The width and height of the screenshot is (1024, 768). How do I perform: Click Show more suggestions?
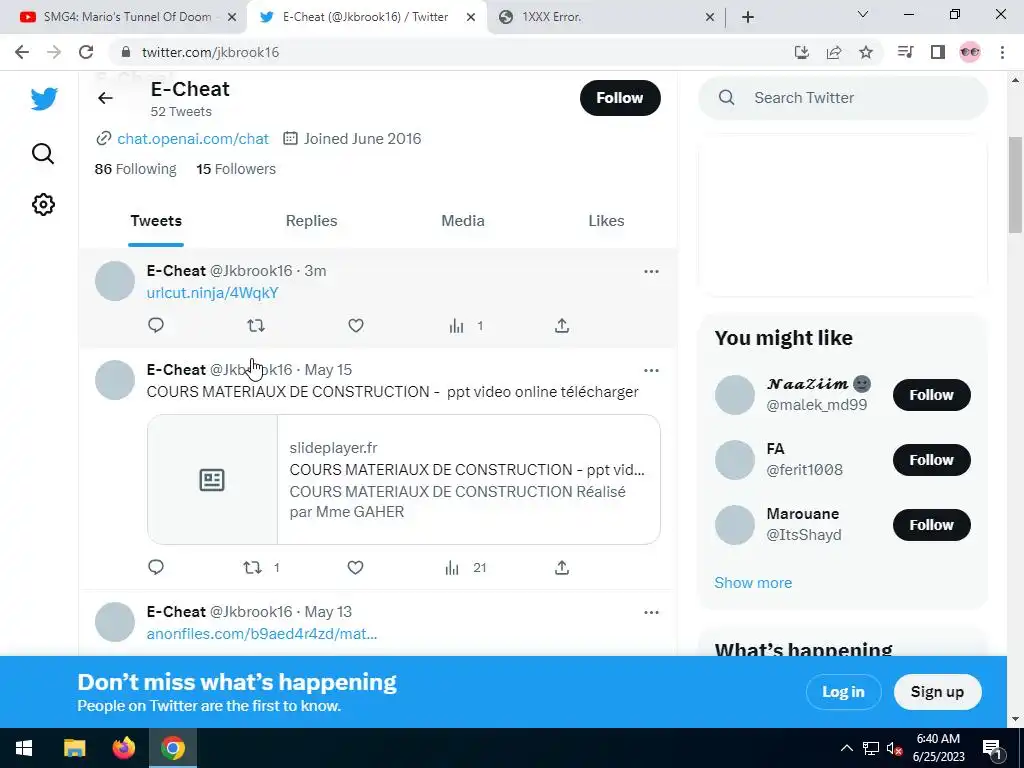click(x=753, y=583)
